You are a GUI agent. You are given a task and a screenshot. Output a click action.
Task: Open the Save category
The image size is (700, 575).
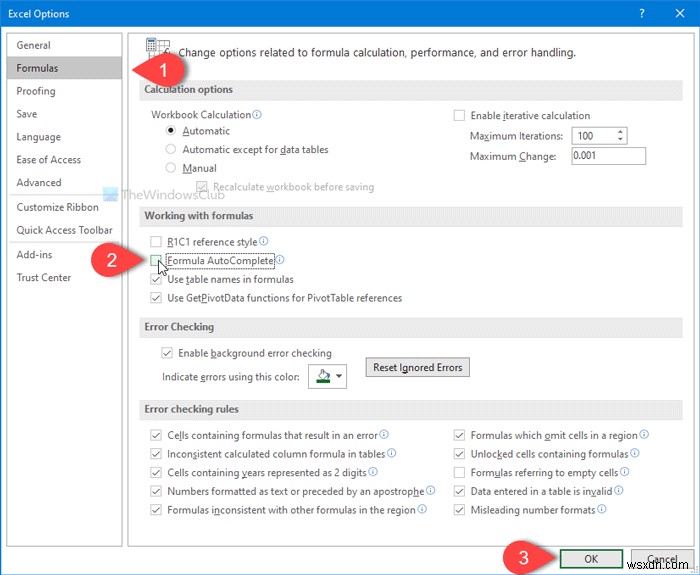point(64,114)
